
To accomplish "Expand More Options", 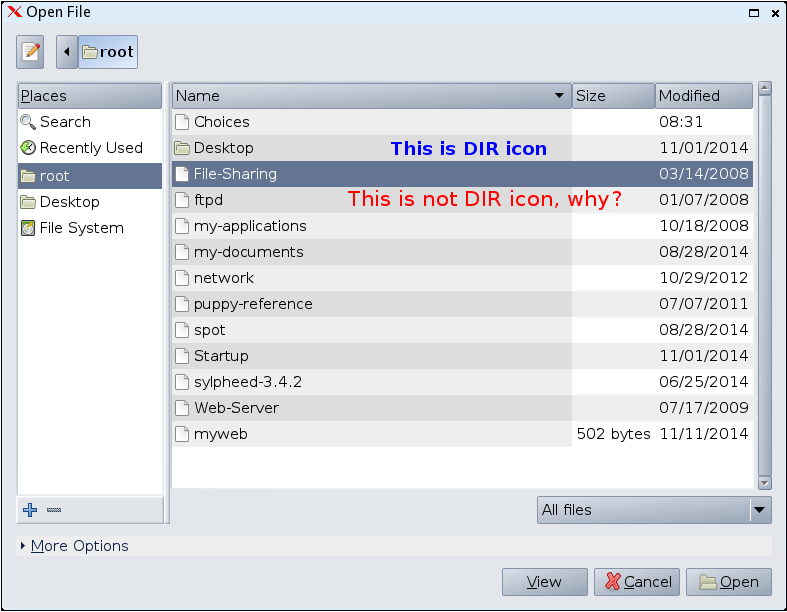I will point(75,546).
